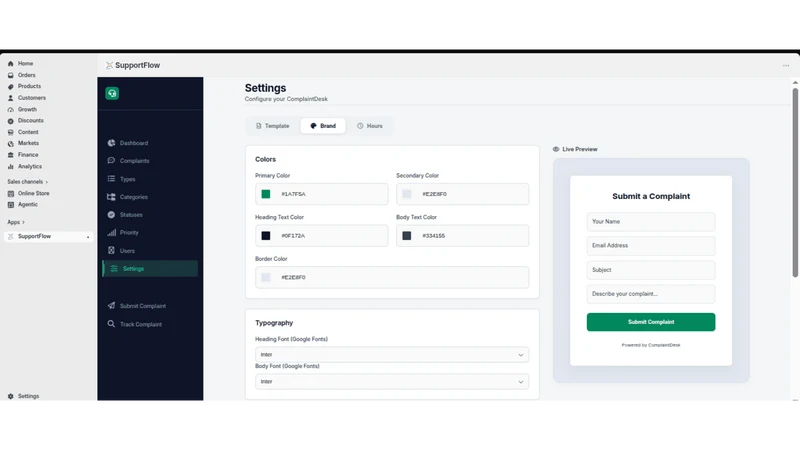Image resolution: width=800 pixels, height=450 pixels.
Task: Expand the Apps section chevron
Action: (23, 222)
